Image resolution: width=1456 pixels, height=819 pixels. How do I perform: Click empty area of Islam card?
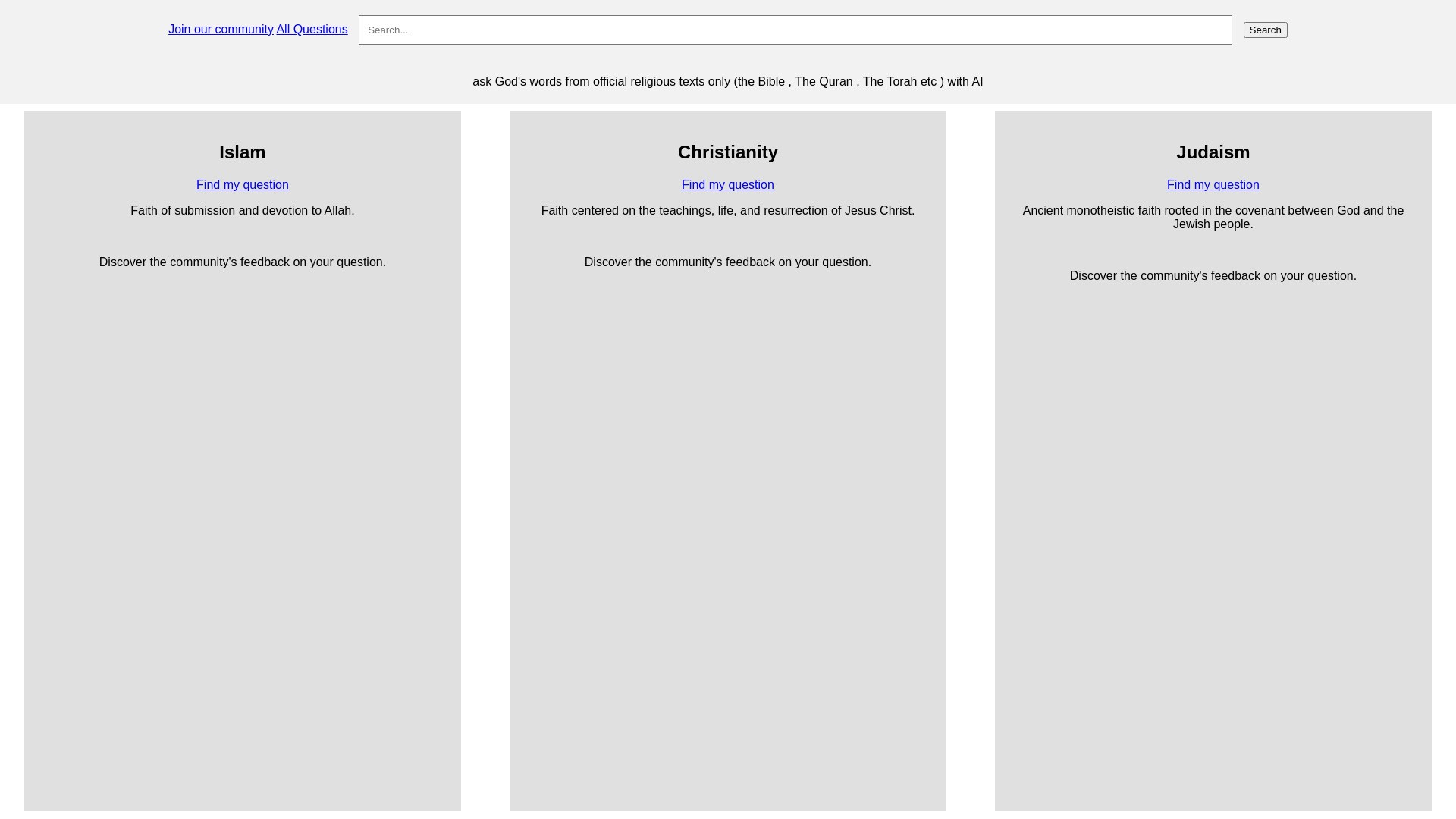pyautogui.click(x=242, y=531)
